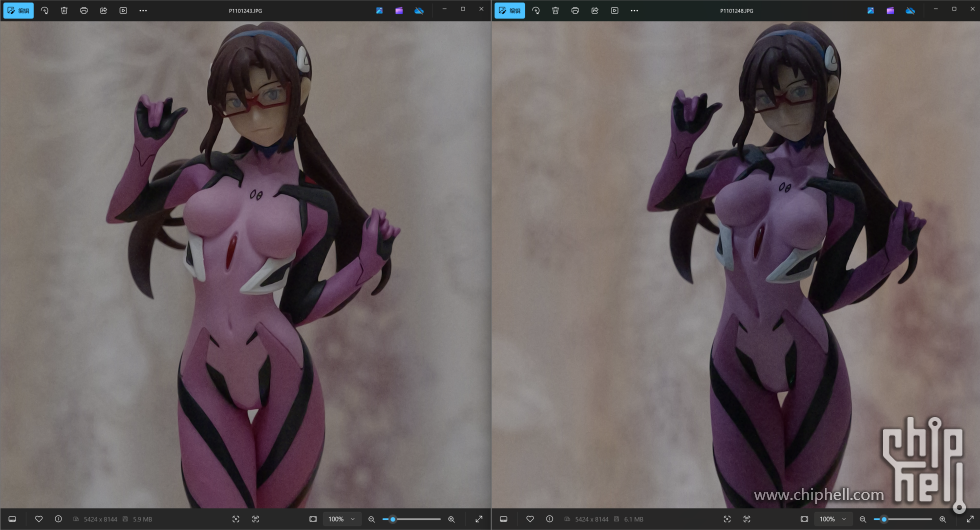Click the 5.9 MB file size text

tap(142, 519)
